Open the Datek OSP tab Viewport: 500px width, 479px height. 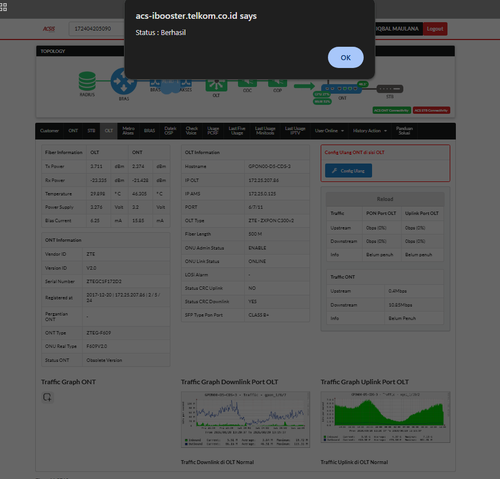[170, 131]
